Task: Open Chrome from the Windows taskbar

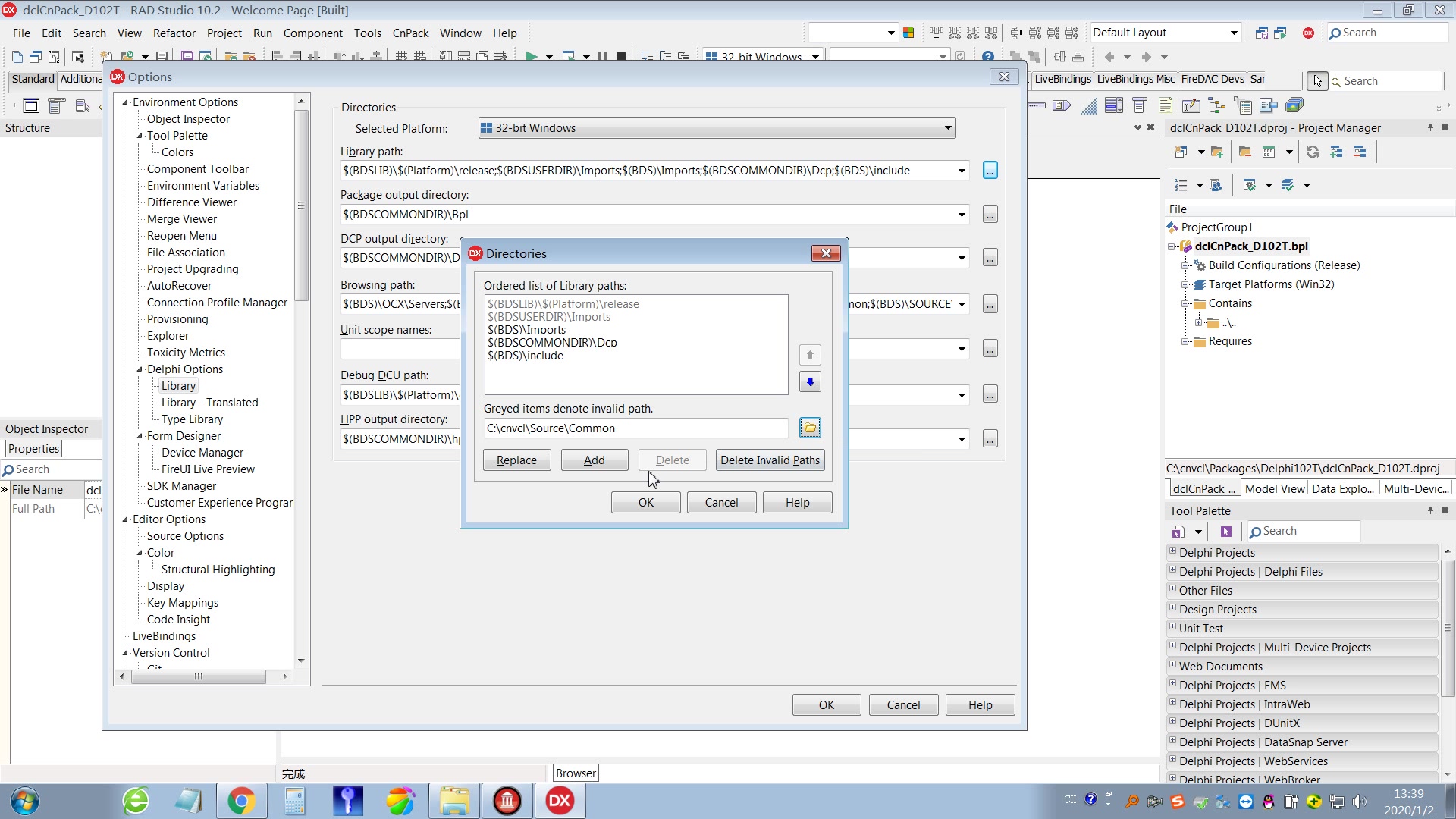Action: 241,801
